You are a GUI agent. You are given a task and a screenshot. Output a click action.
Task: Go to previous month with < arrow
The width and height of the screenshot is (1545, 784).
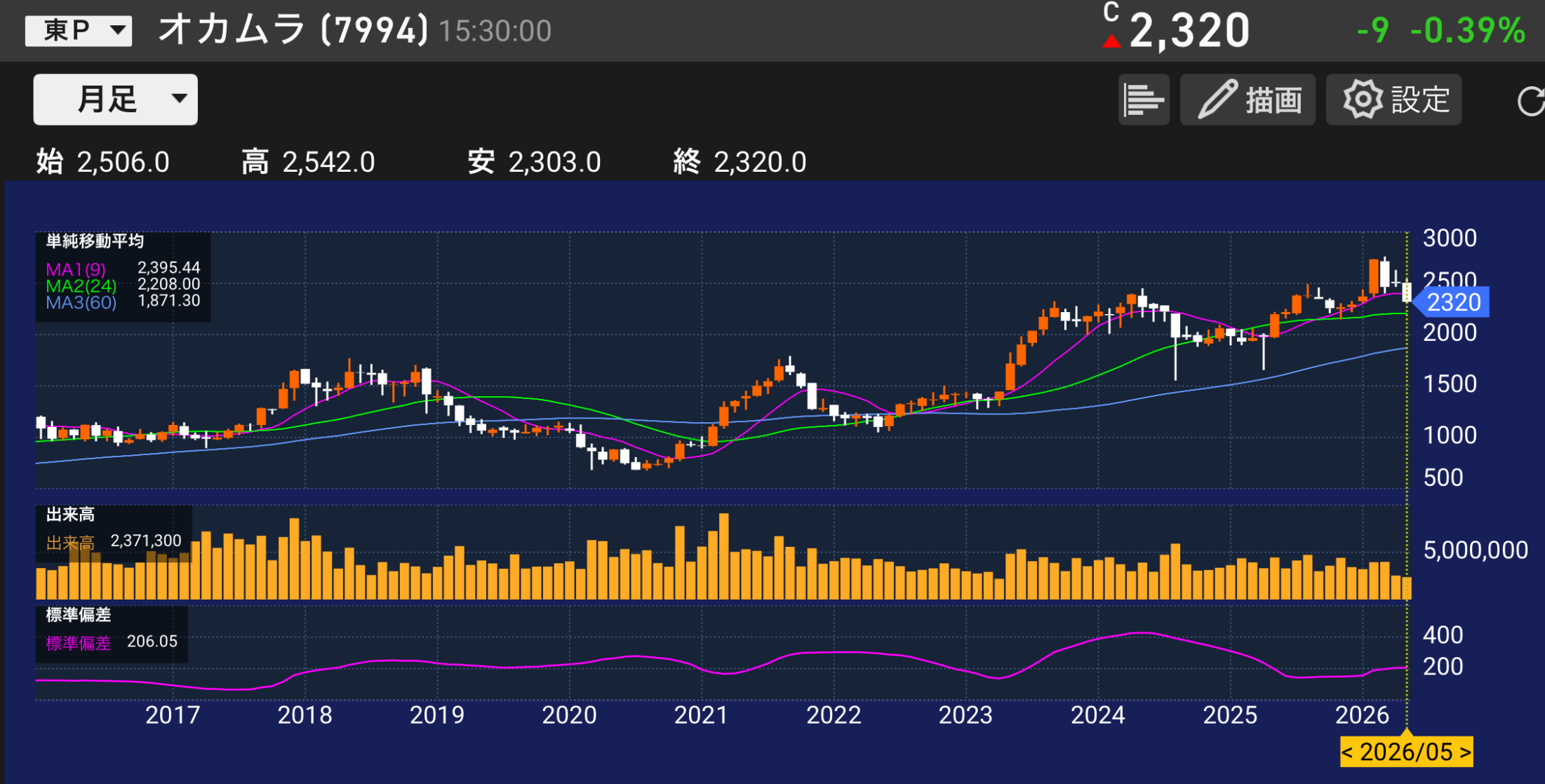click(x=1347, y=752)
